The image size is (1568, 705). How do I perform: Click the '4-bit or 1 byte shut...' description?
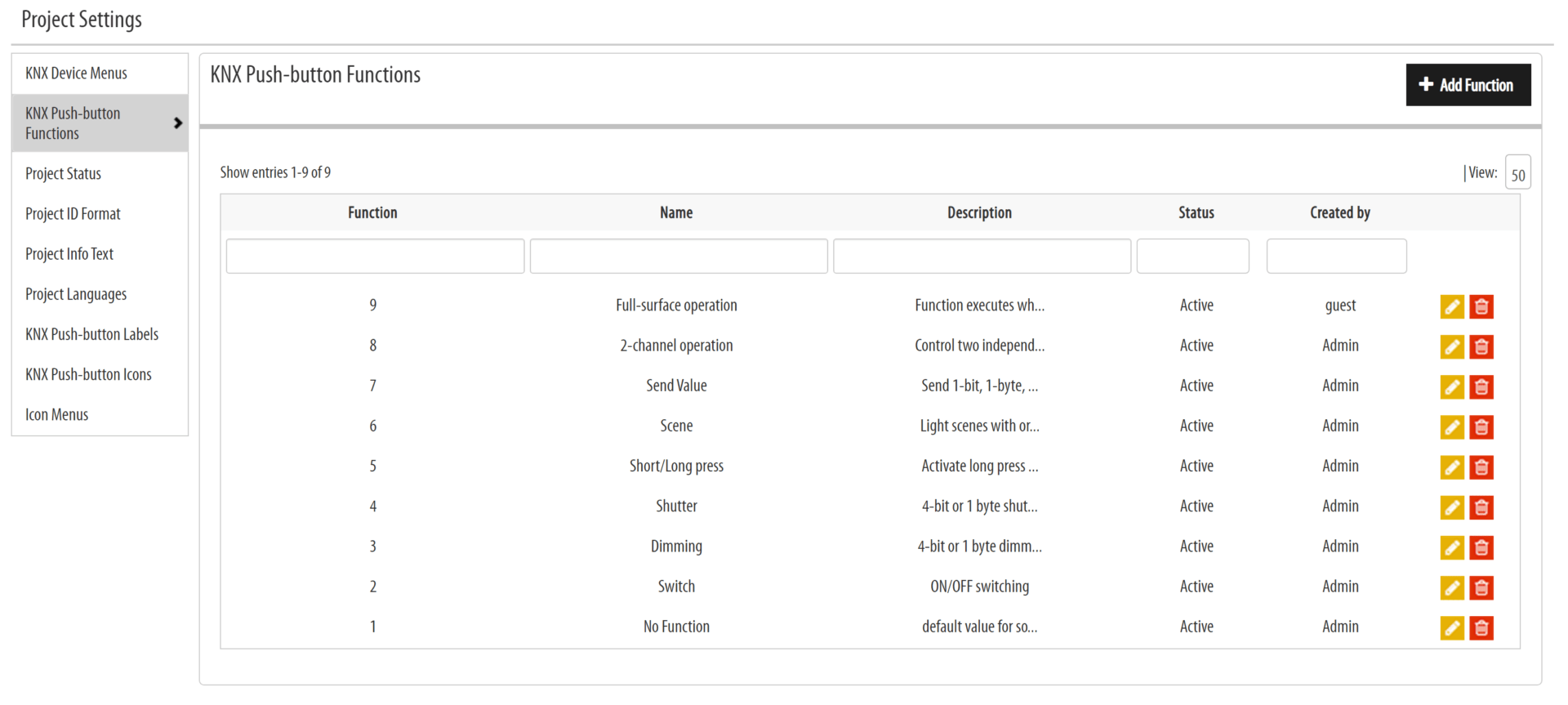[x=979, y=506]
